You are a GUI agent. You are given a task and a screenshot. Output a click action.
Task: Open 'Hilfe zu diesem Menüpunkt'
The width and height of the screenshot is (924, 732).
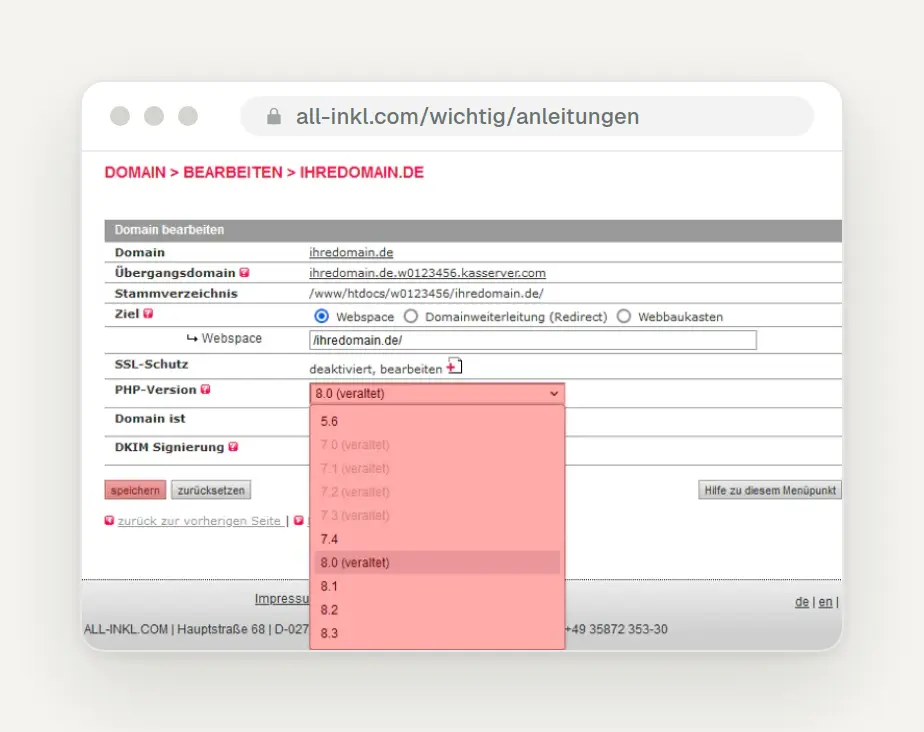coord(770,490)
